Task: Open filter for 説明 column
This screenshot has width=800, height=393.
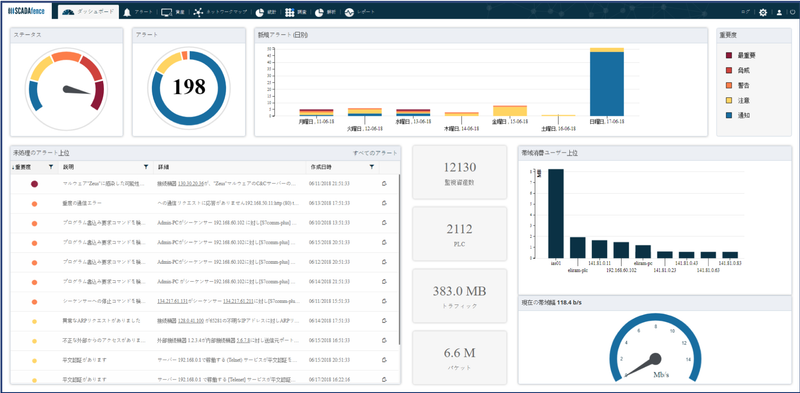Action: (x=146, y=166)
